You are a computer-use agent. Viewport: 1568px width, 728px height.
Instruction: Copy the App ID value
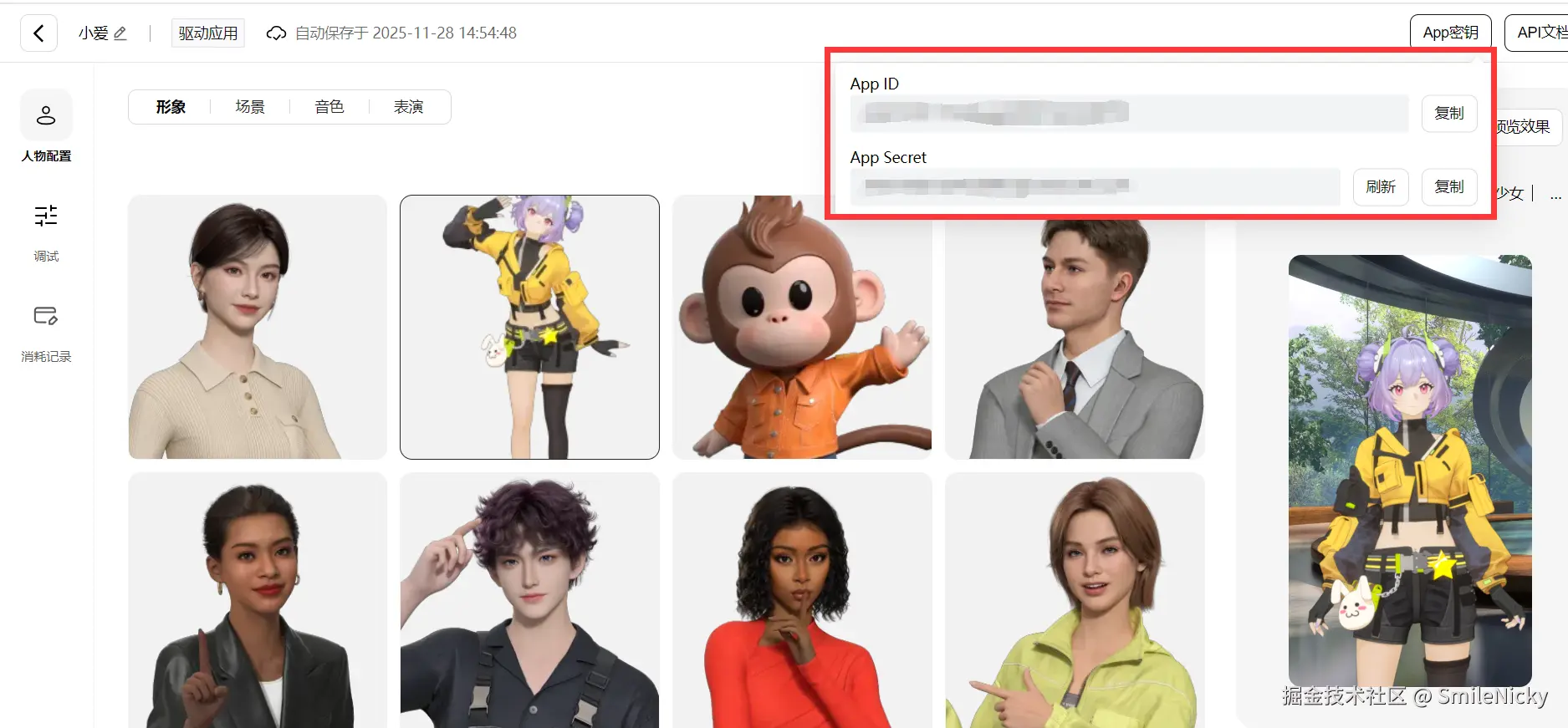pyautogui.click(x=1449, y=113)
